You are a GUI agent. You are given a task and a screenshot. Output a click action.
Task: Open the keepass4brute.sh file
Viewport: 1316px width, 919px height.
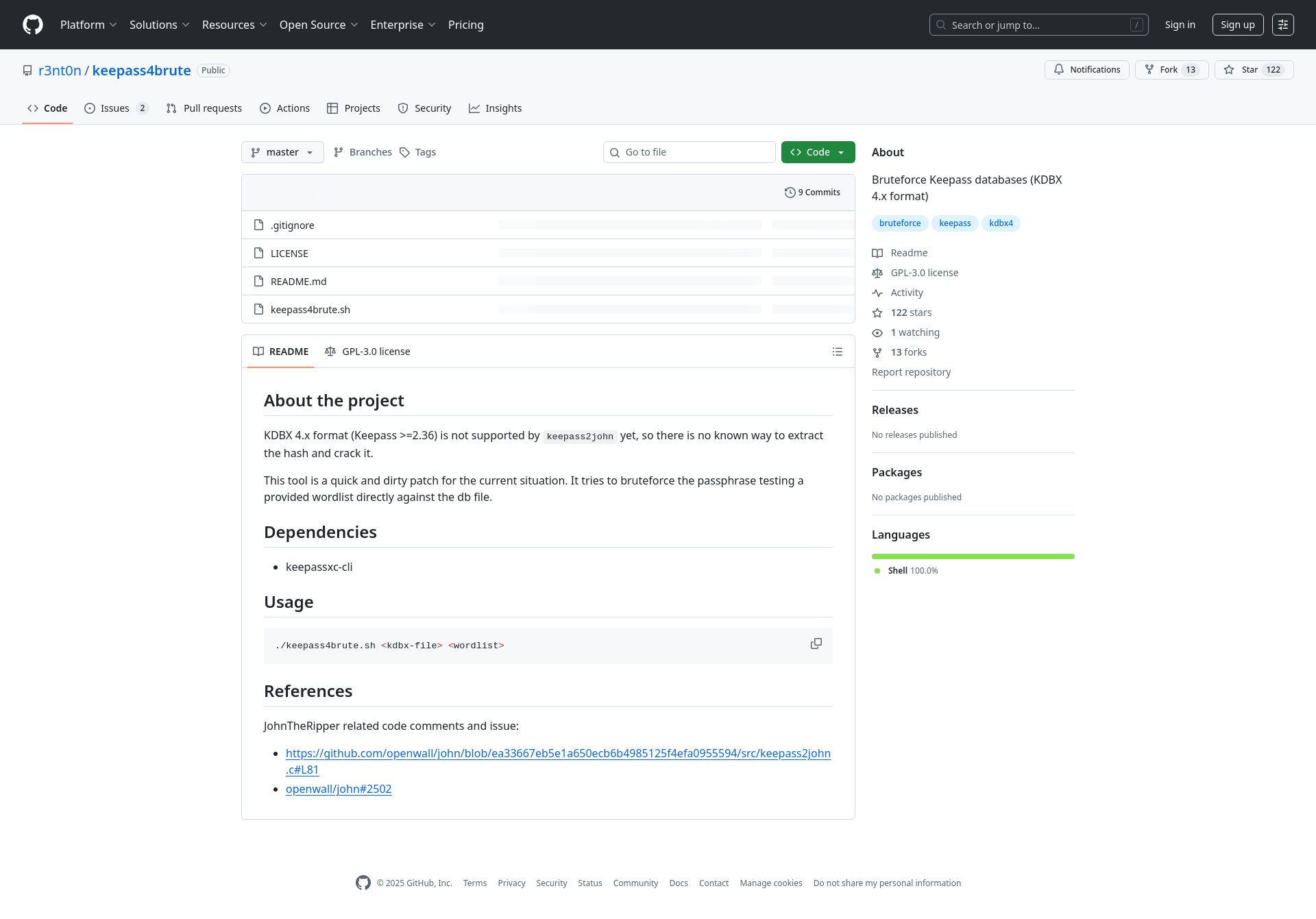310,310
